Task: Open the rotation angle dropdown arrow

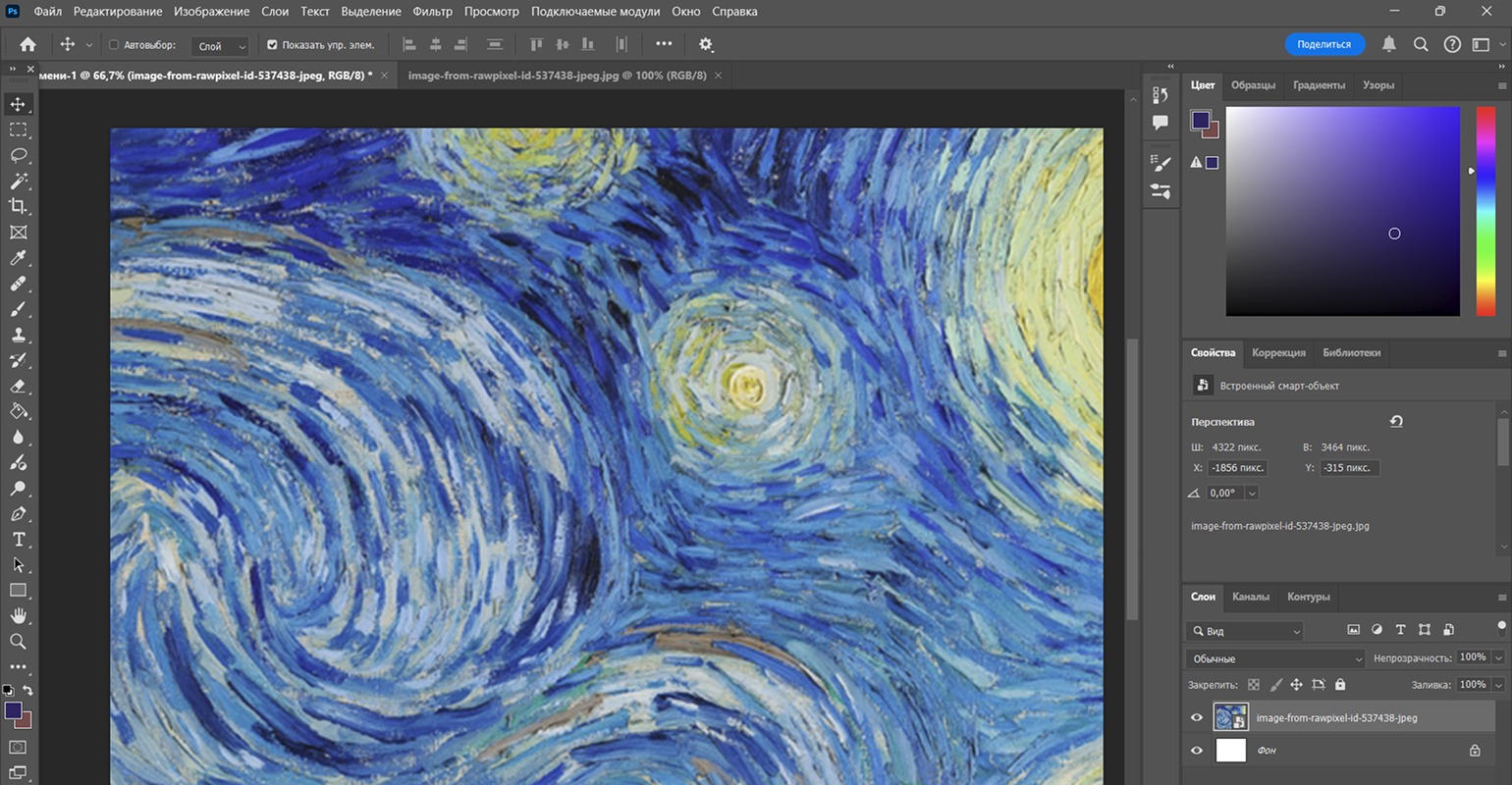Action: [x=1251, y=494]
